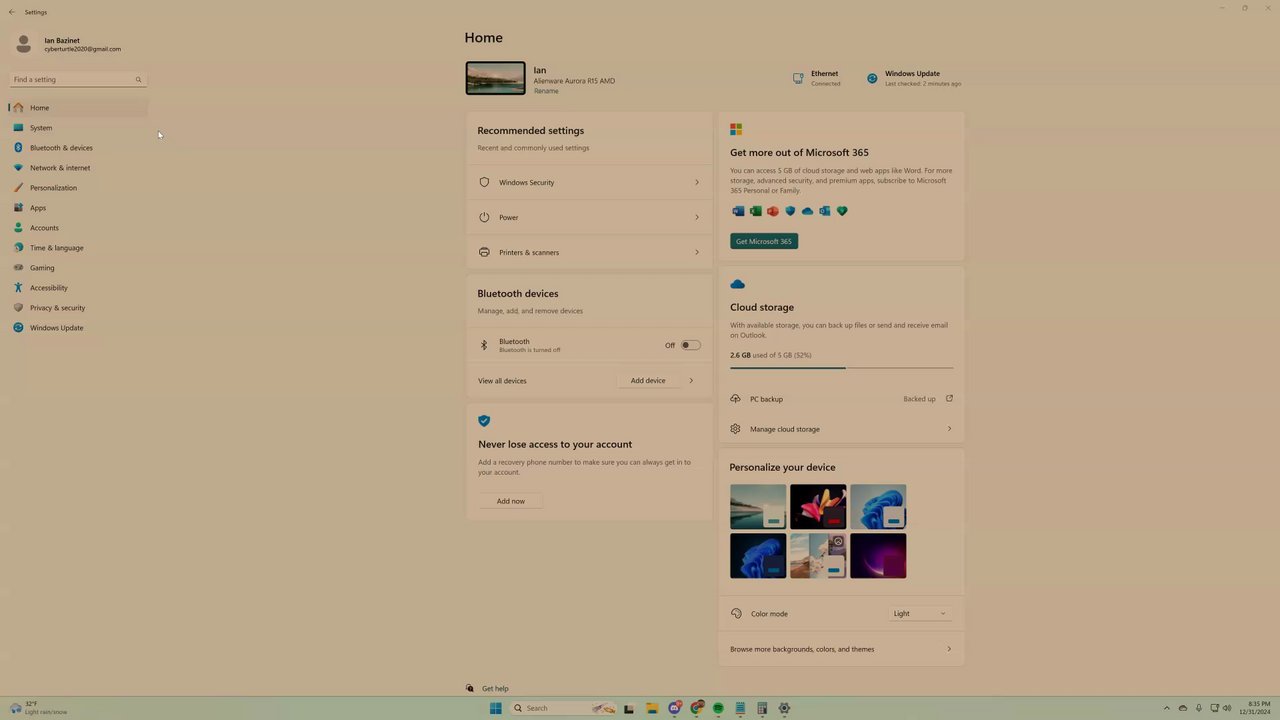Screen dimensions: 1280x720
Task: Click the Excel icon in Microsoft 365 card
Action: (x=756, y=211)
